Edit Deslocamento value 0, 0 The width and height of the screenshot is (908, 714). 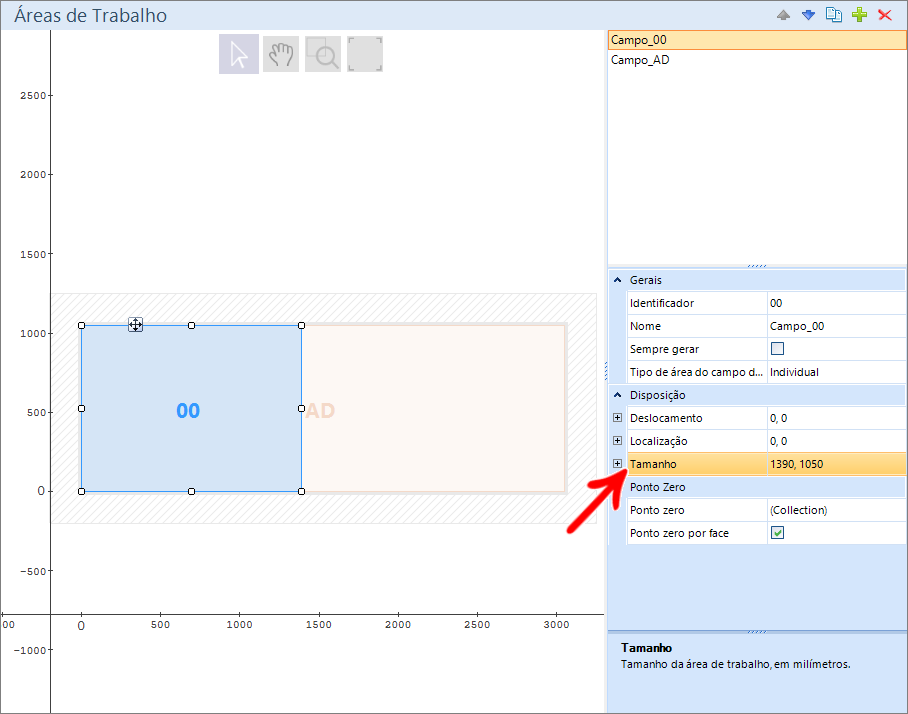(x=836, y=418)
